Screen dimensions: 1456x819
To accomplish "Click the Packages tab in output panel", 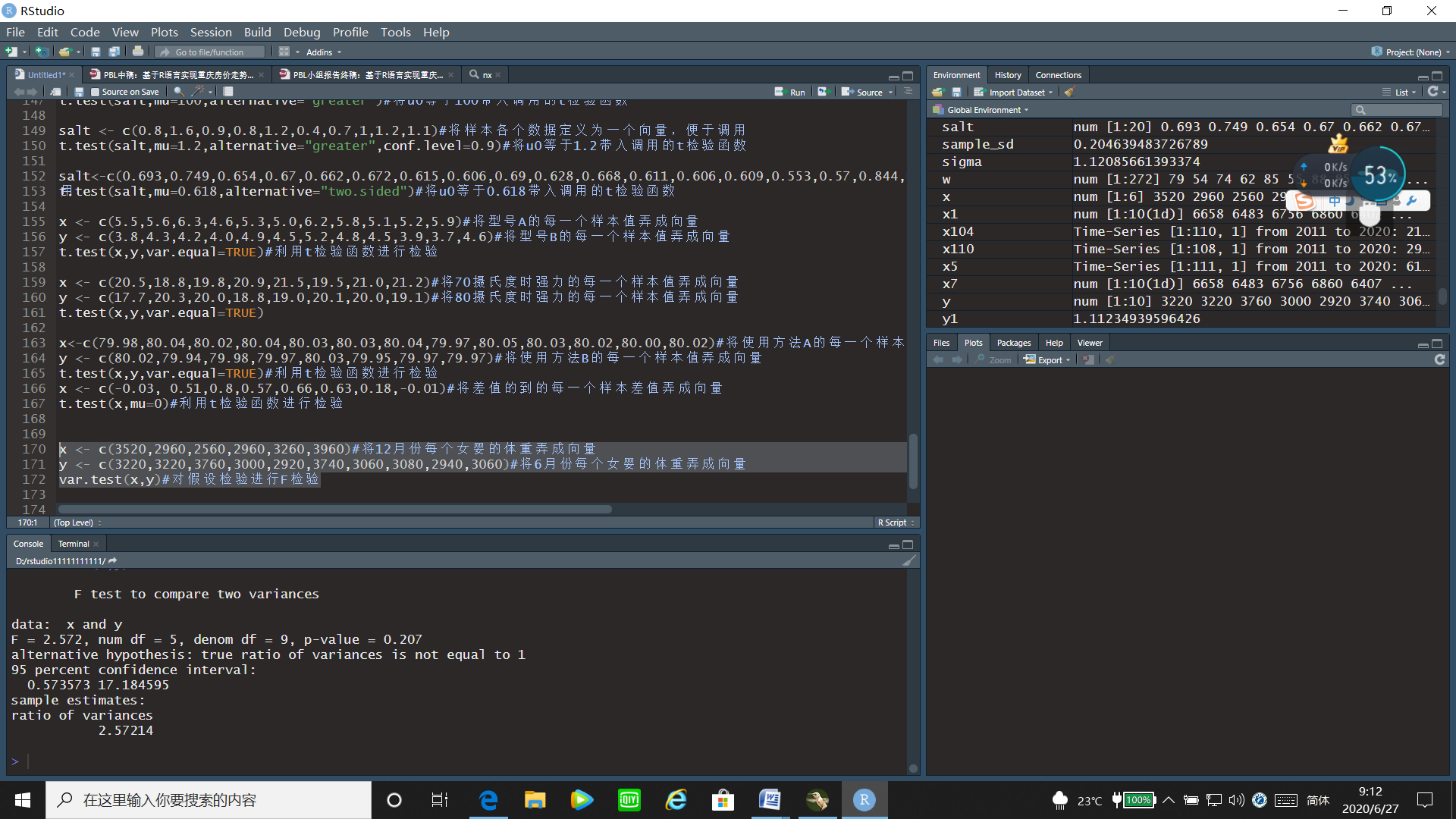I will coord(1012,341).
